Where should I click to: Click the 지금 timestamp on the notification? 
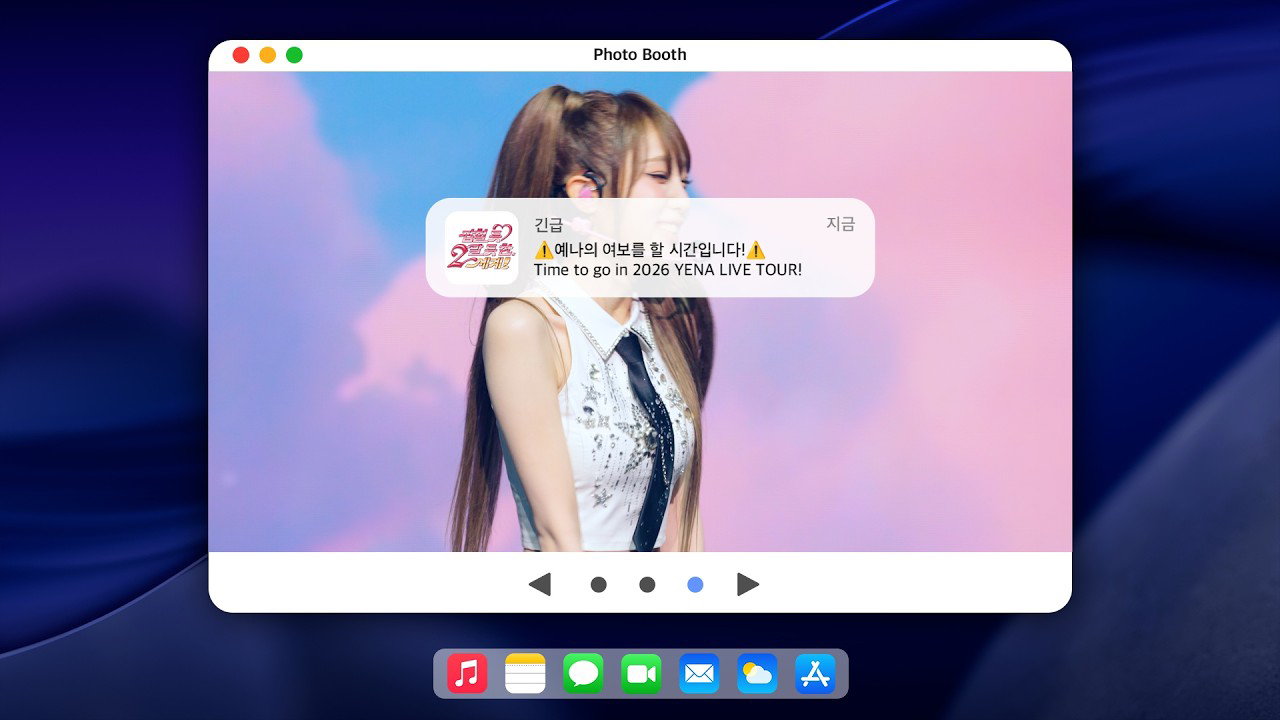click(x=839, y=226)
